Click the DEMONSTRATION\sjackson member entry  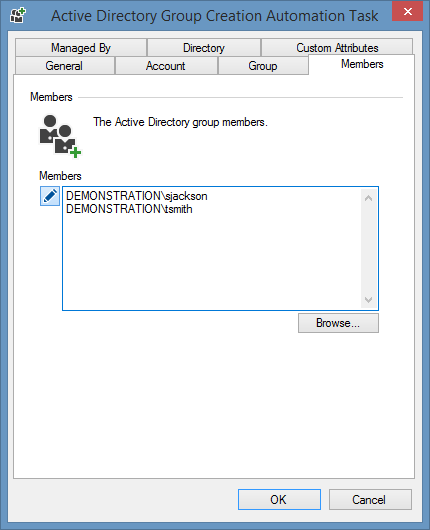[137, 196]
